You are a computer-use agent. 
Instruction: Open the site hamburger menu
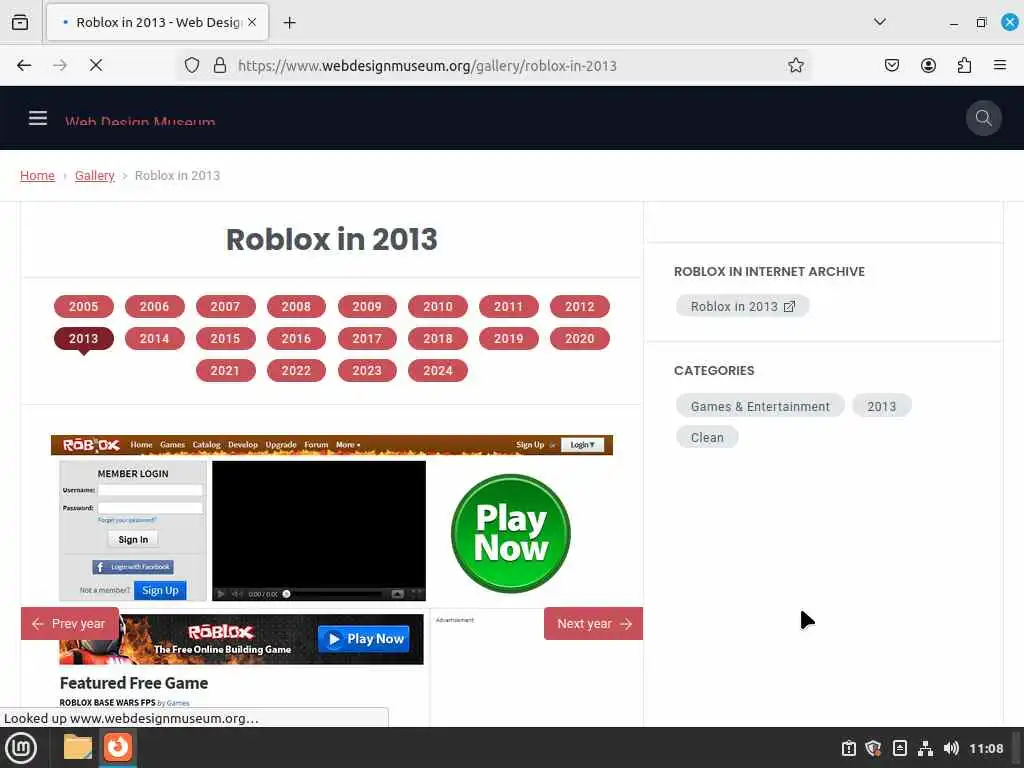click(38, 118)
